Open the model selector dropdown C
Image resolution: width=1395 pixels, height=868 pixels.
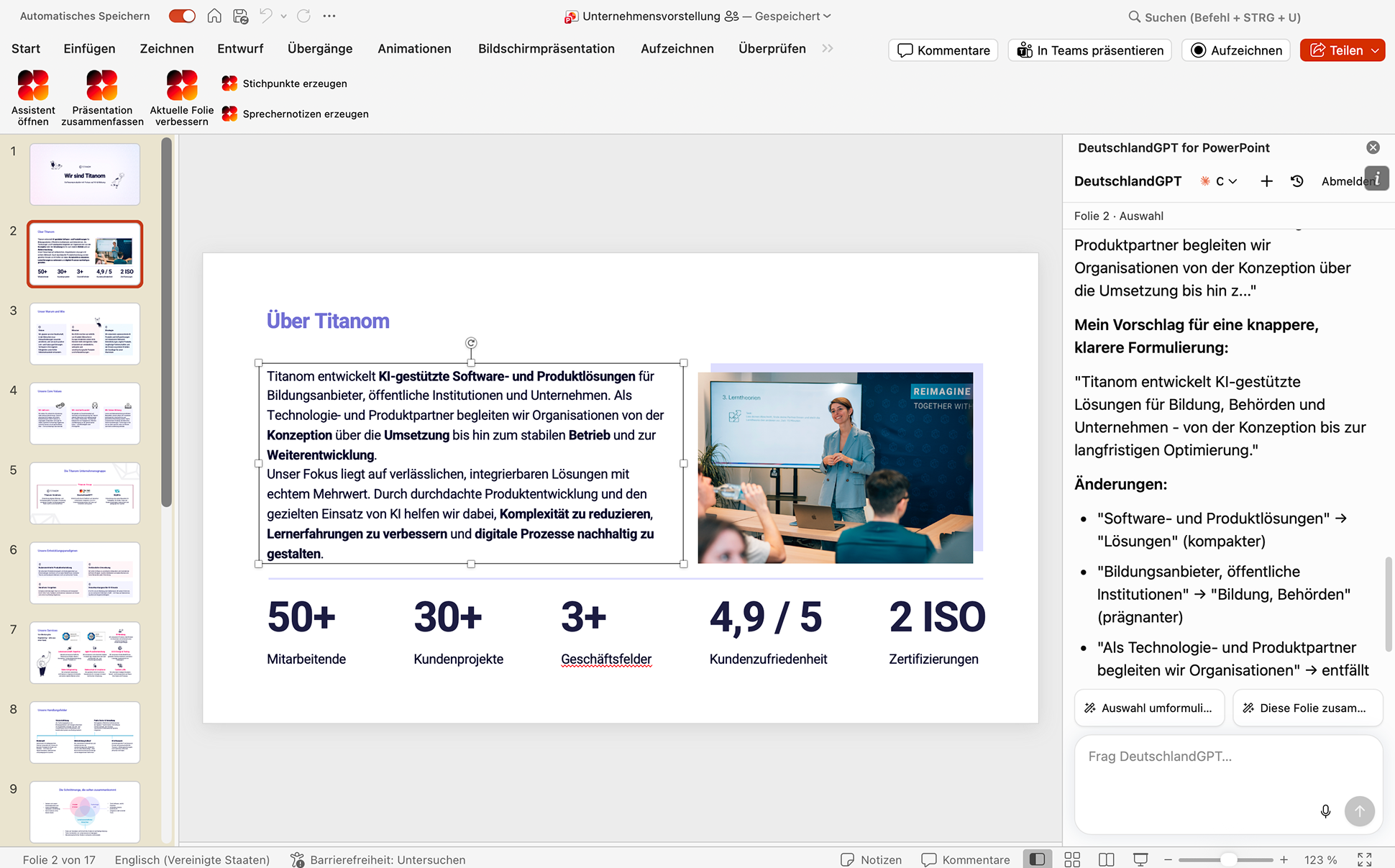tap(1219, 181)
